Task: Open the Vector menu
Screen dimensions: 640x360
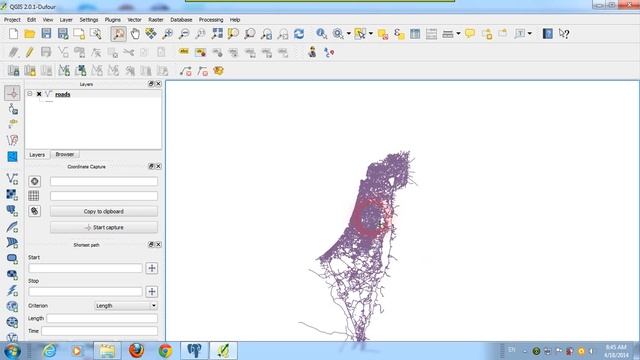Action: (134, 20)
